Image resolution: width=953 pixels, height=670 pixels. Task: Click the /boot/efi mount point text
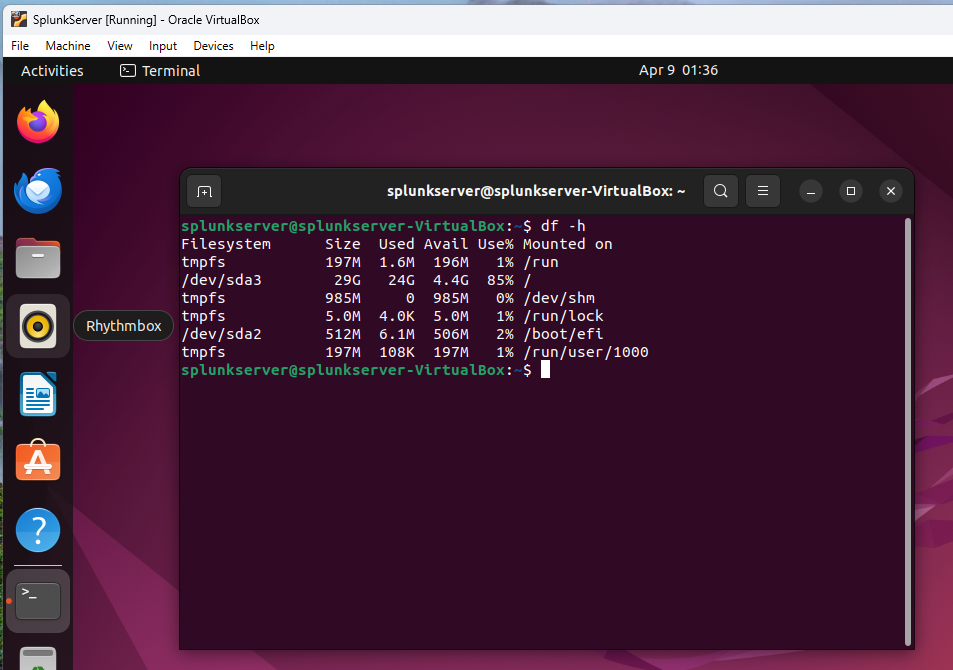pyautogui.click(x=563, y=334)
